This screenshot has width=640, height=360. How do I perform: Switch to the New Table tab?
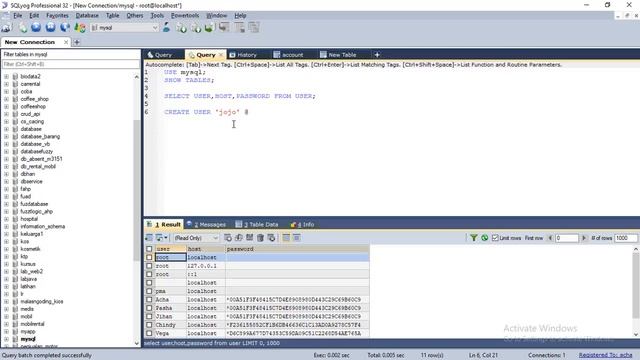tap(338, 55)
